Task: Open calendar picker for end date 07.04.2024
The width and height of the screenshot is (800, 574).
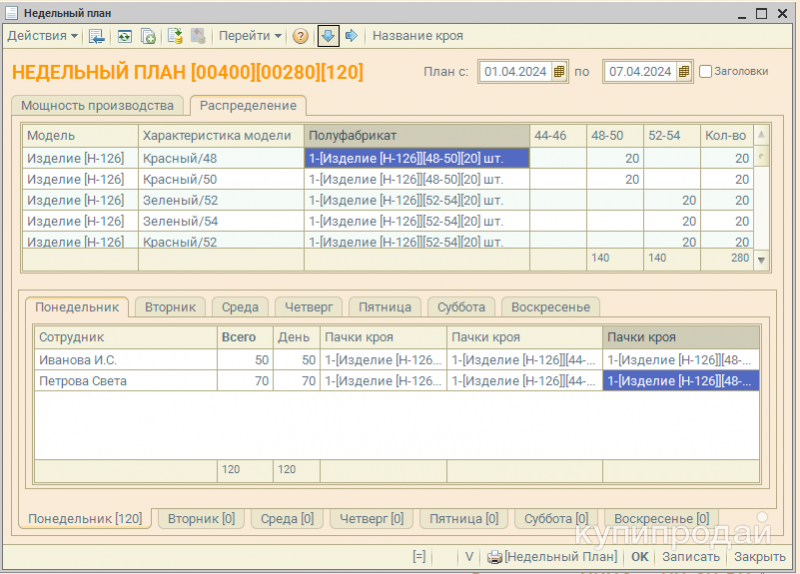Action: 684,72
